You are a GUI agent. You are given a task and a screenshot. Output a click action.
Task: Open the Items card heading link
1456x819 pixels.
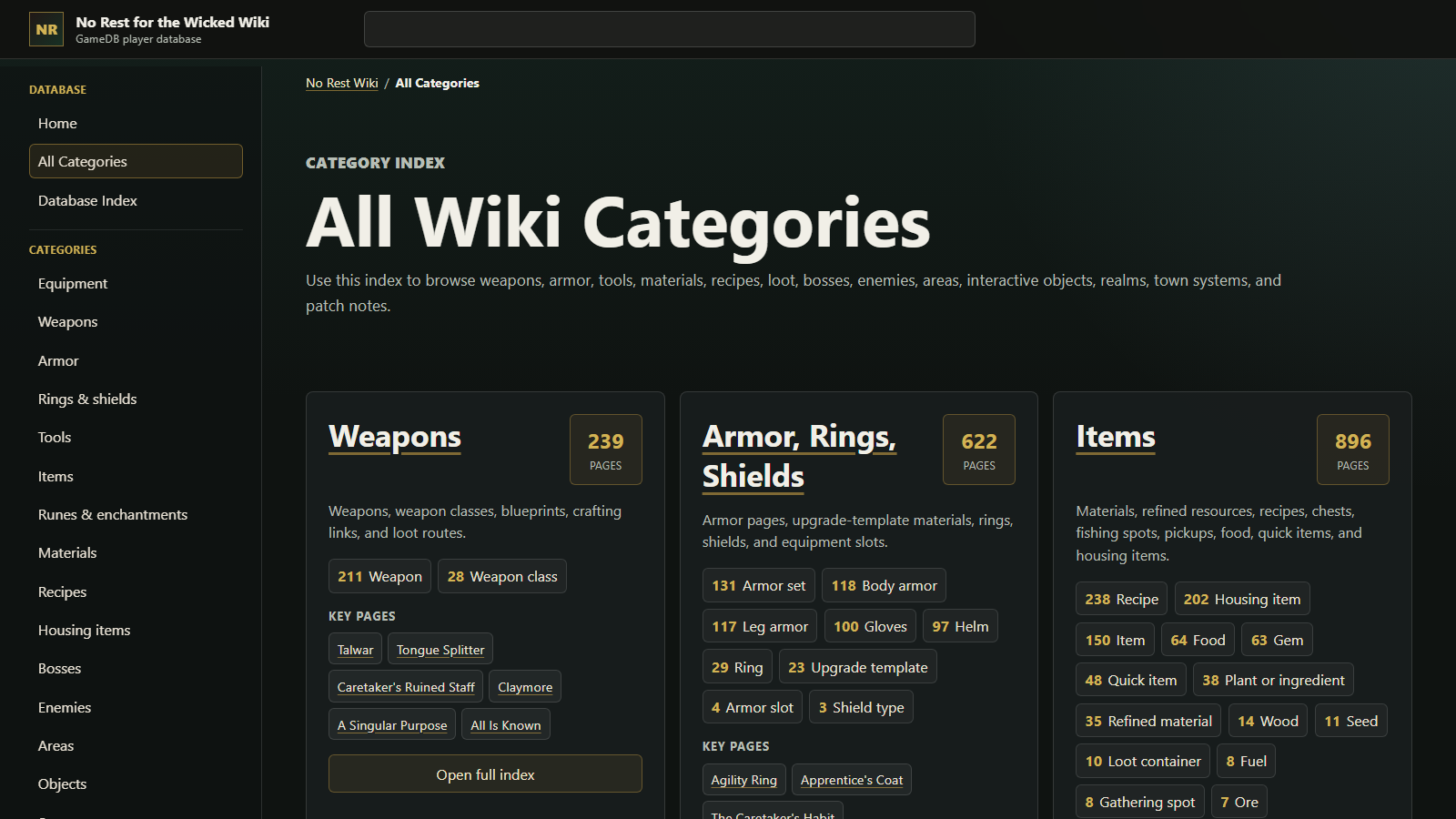point(1116,437)
